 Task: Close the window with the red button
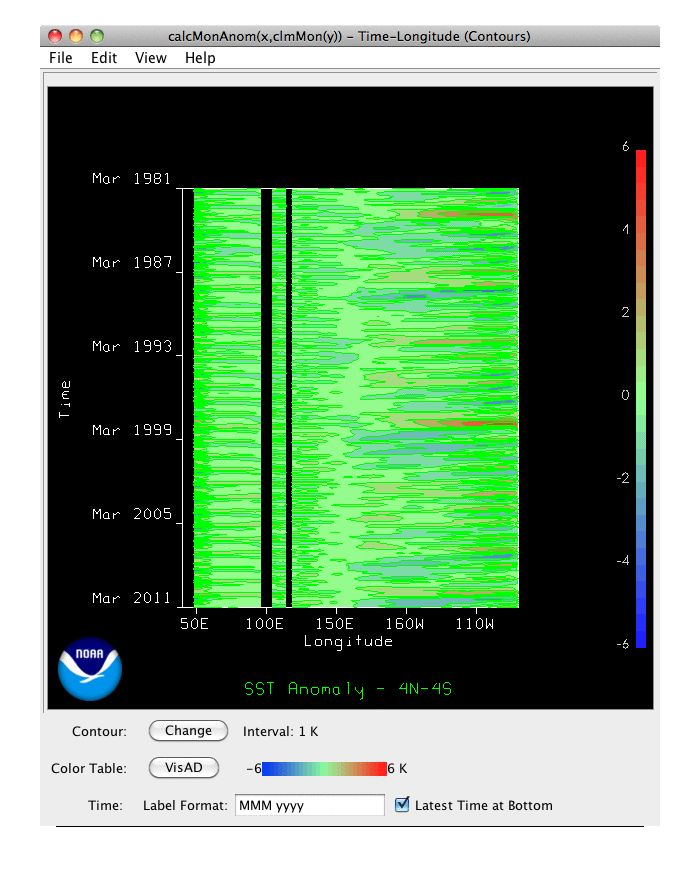55,36
